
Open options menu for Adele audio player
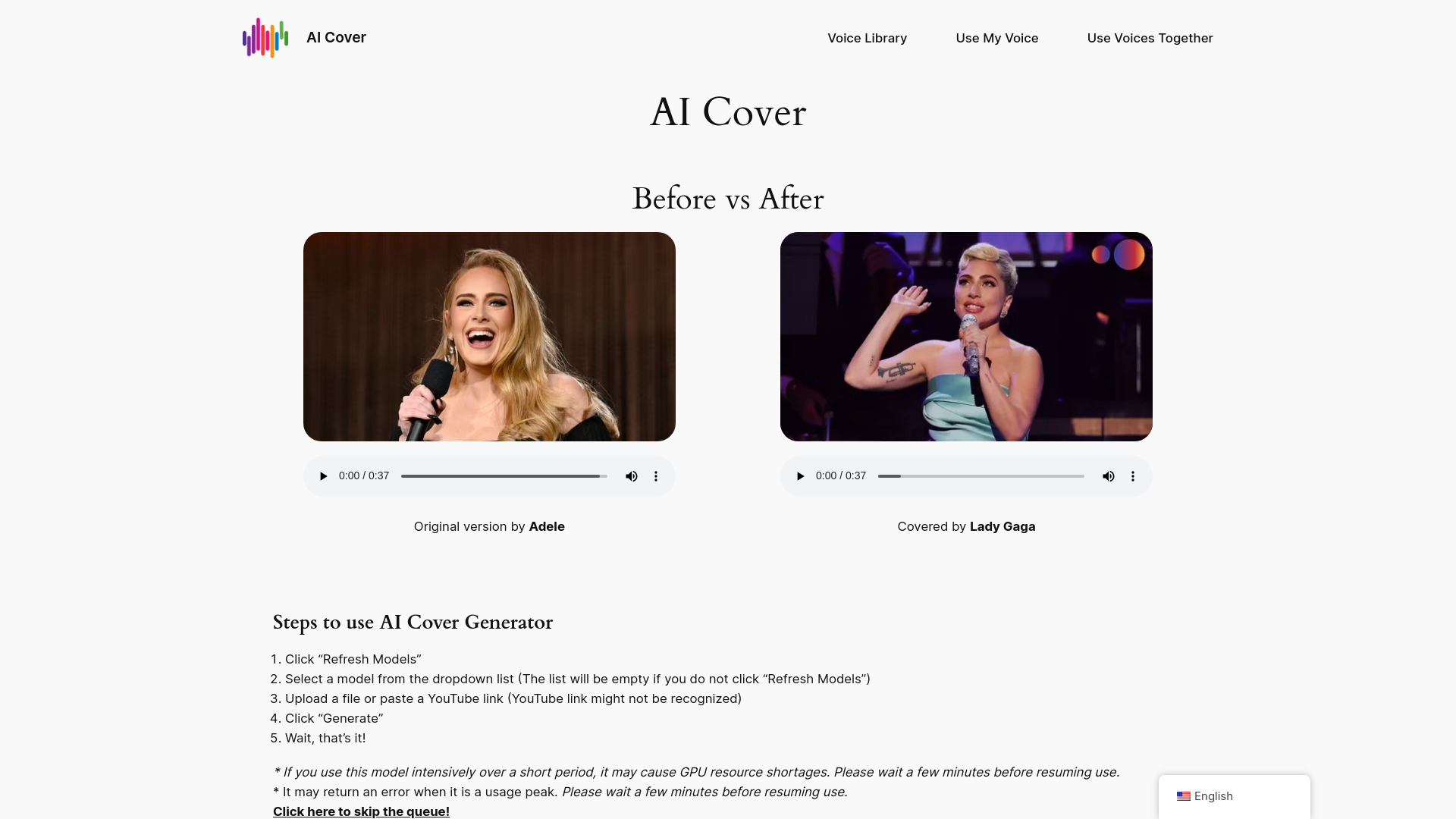coord(655,476)
